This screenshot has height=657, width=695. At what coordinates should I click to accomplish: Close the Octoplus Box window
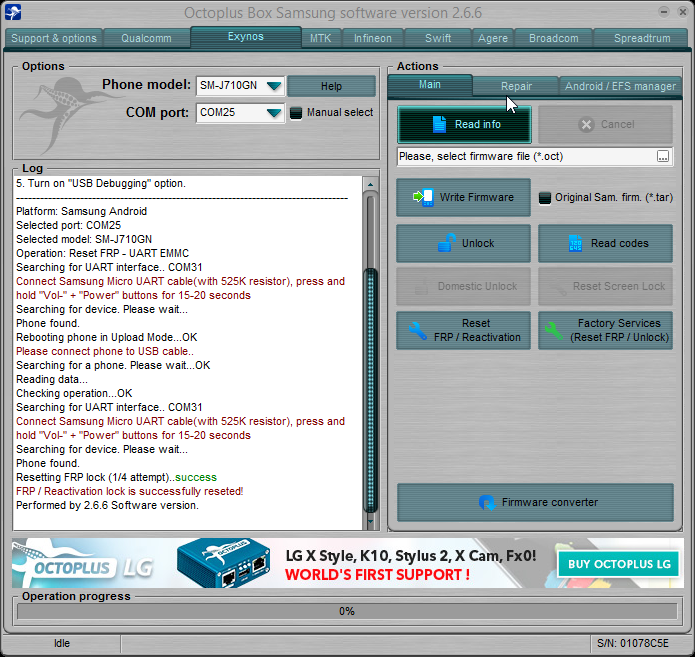coord(683,12)
